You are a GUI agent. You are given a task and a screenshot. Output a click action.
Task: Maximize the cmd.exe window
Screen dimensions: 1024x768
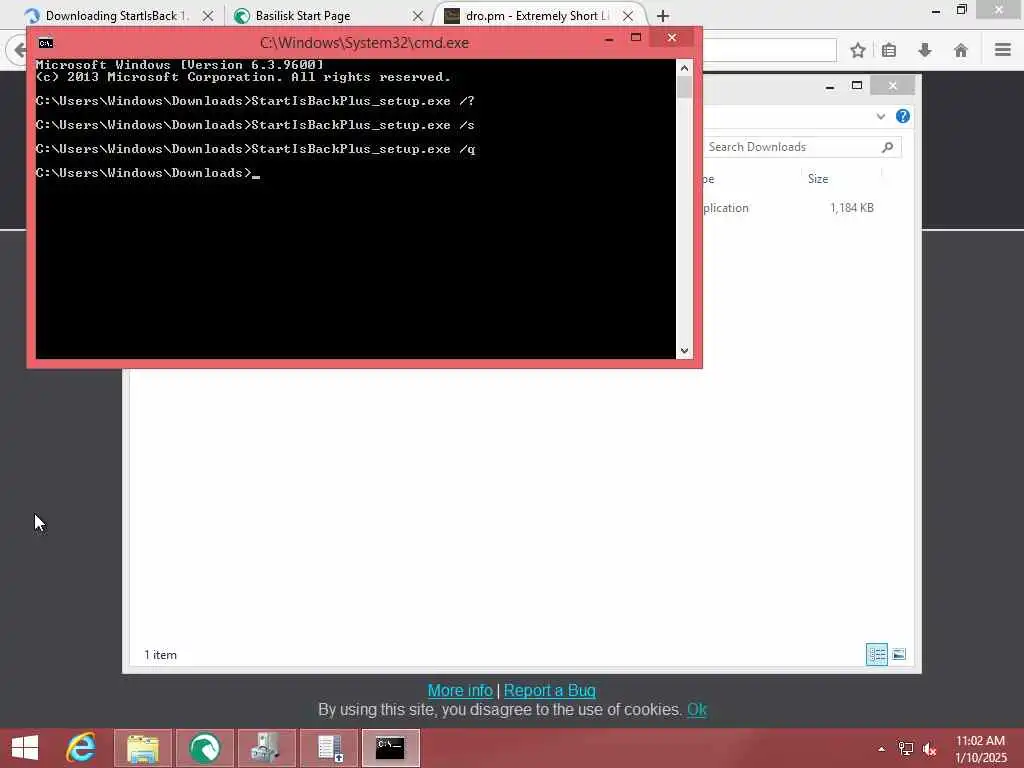[635, 38]
